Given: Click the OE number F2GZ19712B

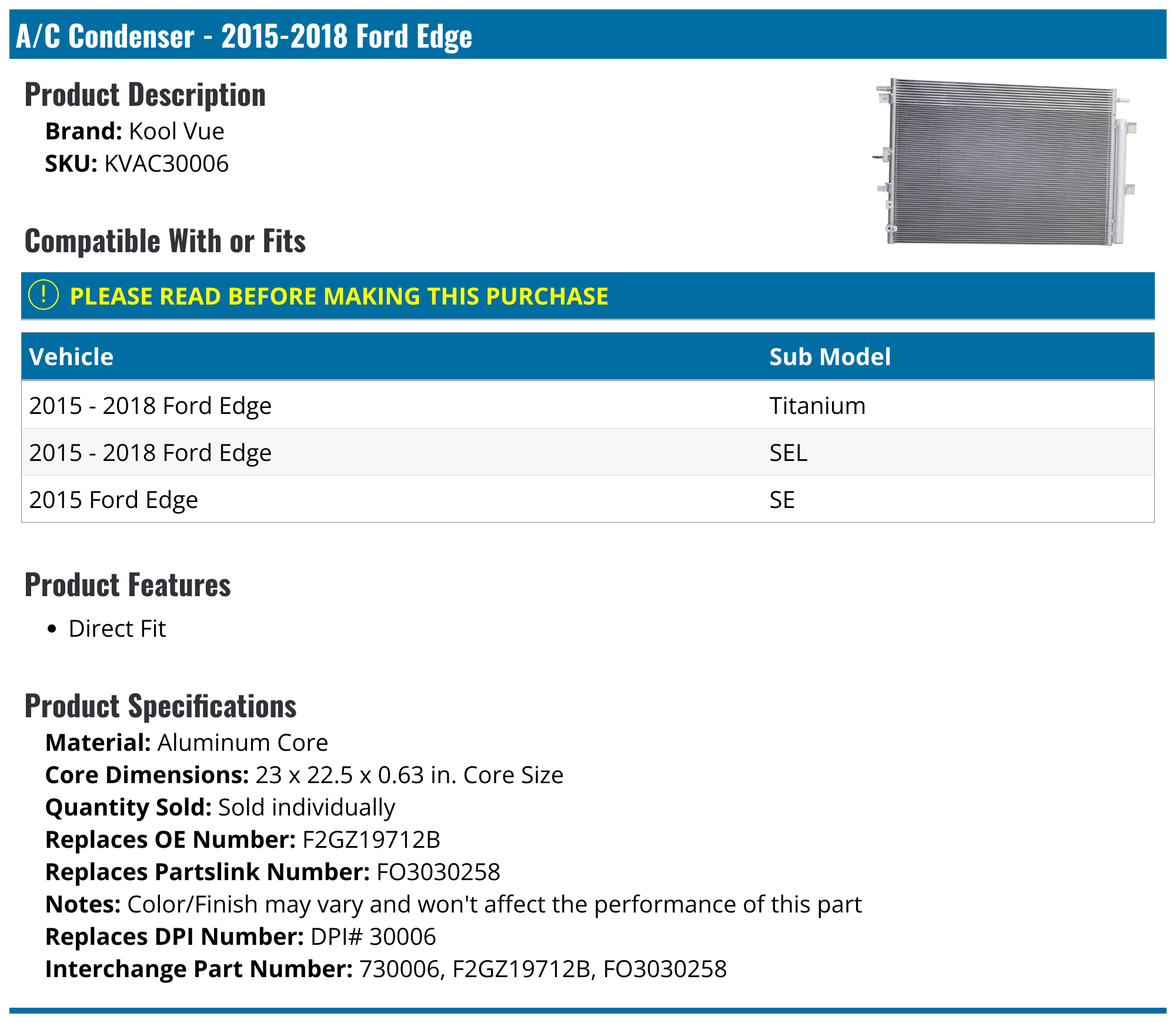Looking at the screenshot, I should [x=371, y=840].
